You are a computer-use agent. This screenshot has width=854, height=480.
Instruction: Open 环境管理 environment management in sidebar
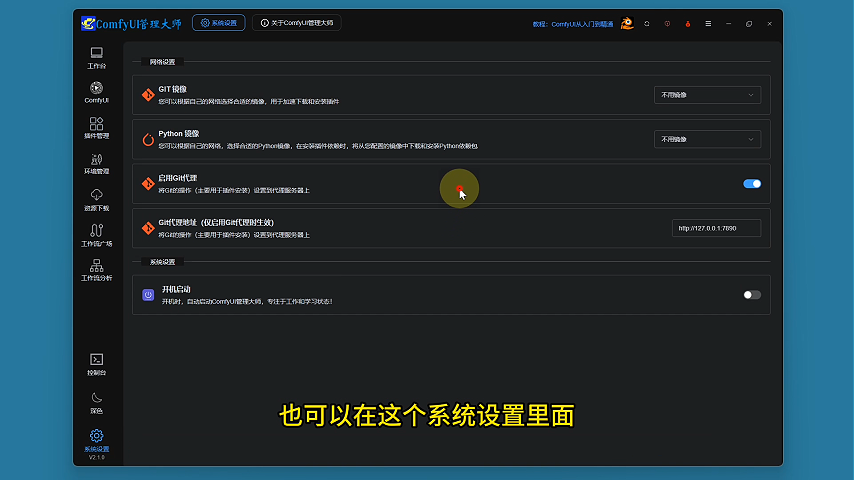coord(96,163)
